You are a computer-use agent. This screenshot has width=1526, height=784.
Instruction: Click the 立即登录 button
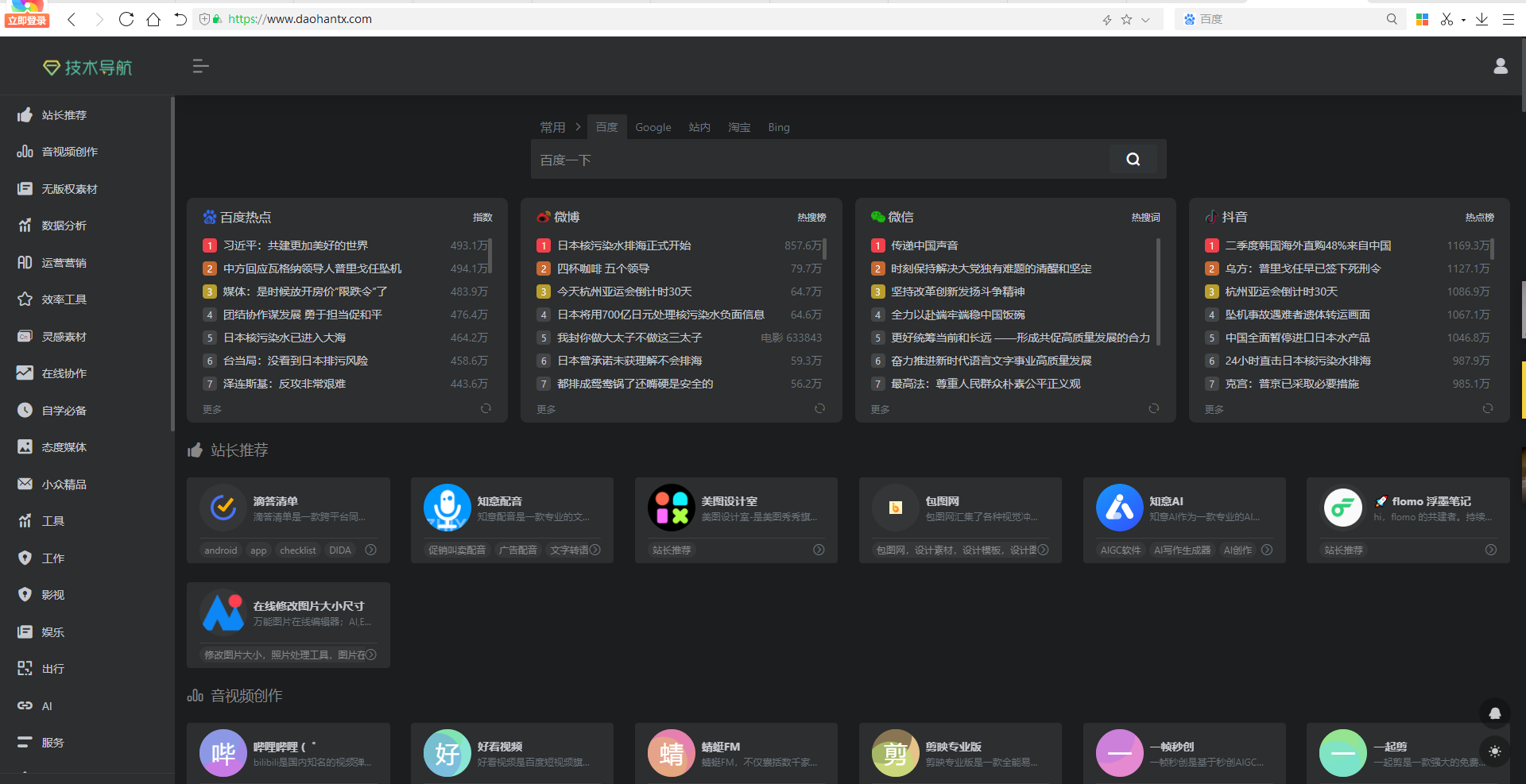pyautogui.click(x=26, y=19)
